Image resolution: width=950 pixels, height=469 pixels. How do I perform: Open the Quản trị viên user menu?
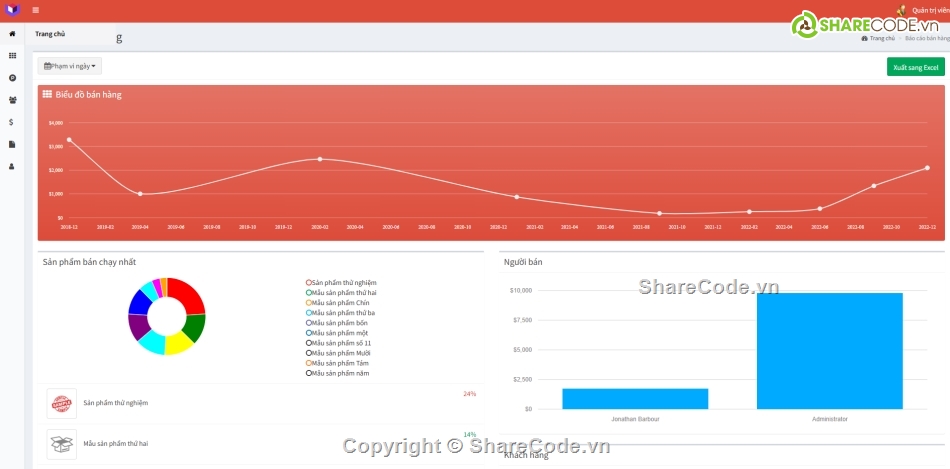point(925,10)
